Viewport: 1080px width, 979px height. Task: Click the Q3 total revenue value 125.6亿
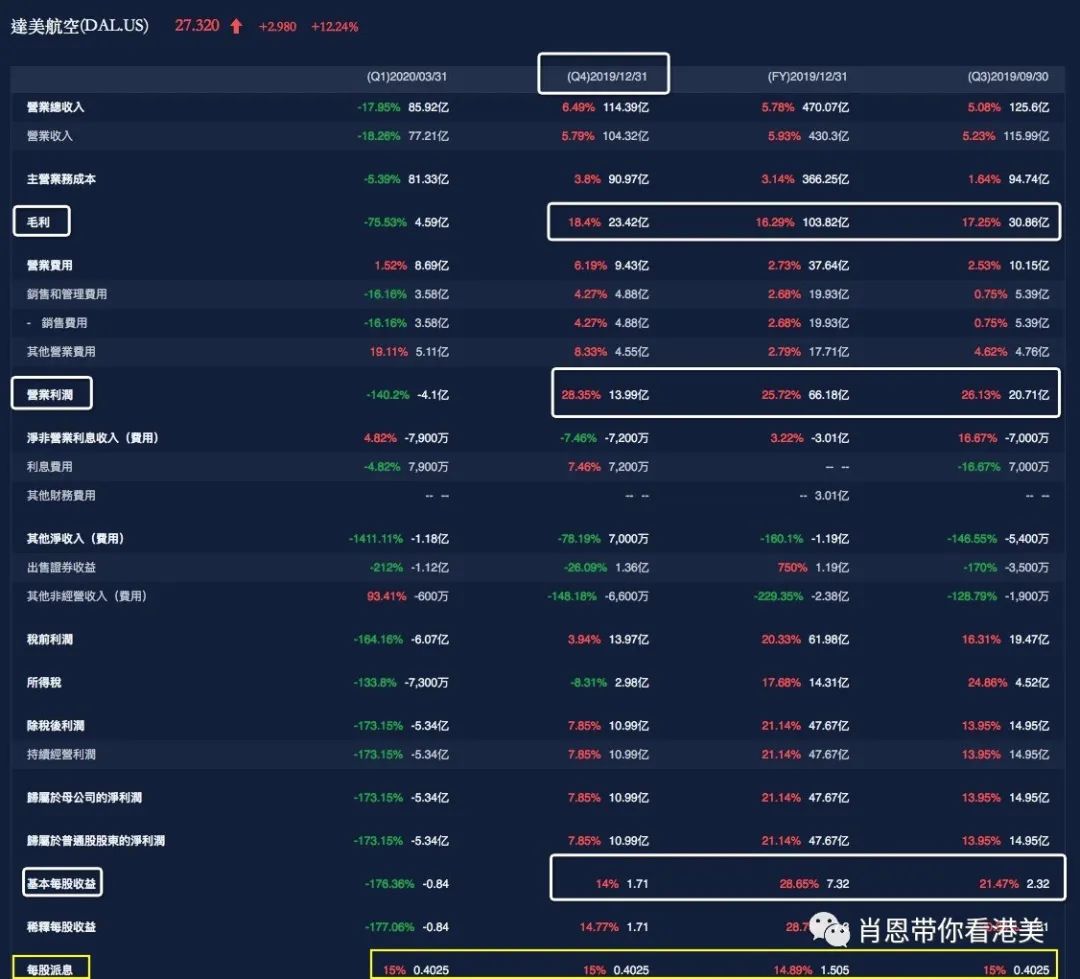coord(1029,107)
